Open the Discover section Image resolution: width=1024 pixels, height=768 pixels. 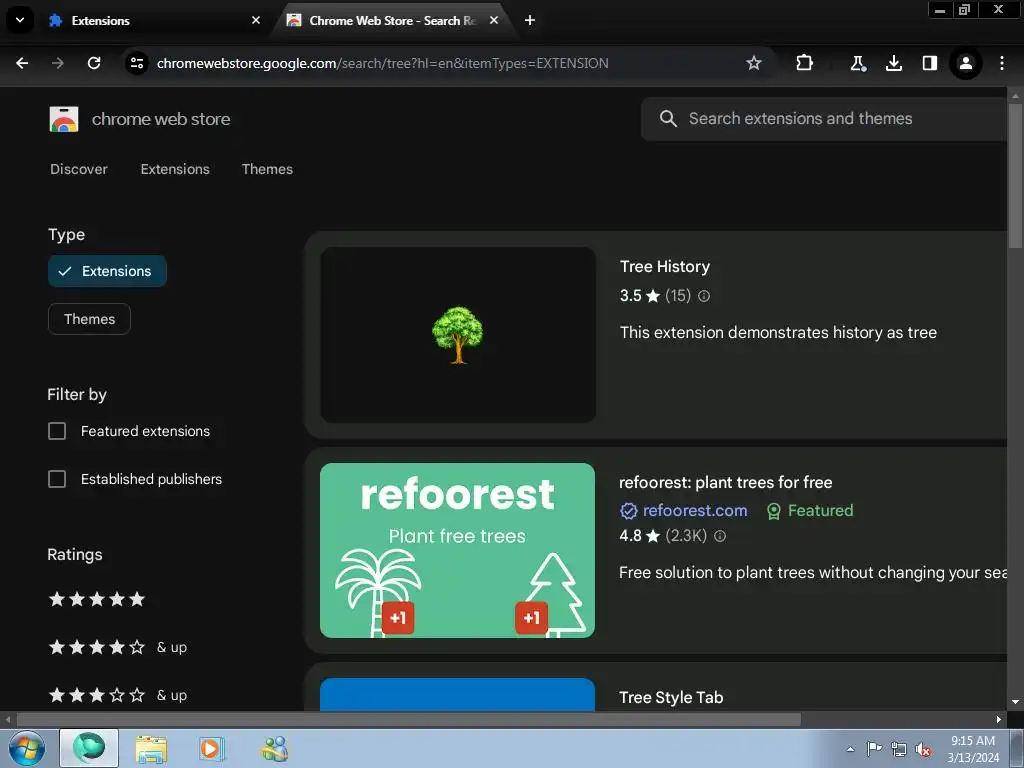[x=79, y=169]
